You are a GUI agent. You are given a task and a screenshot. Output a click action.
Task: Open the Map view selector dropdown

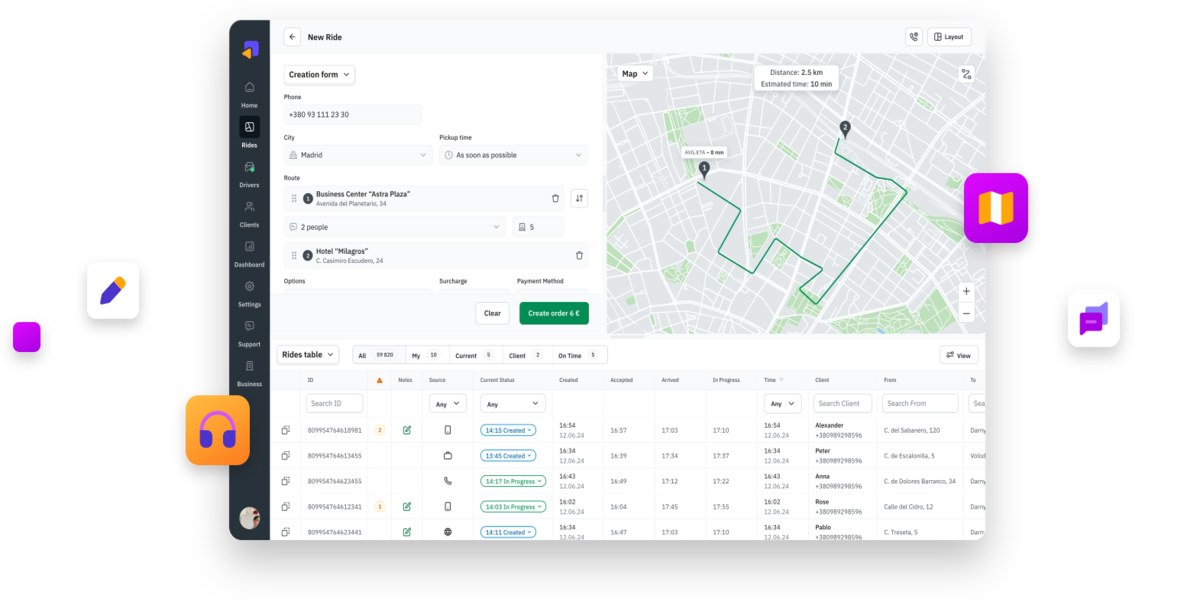tap(632, 73)
